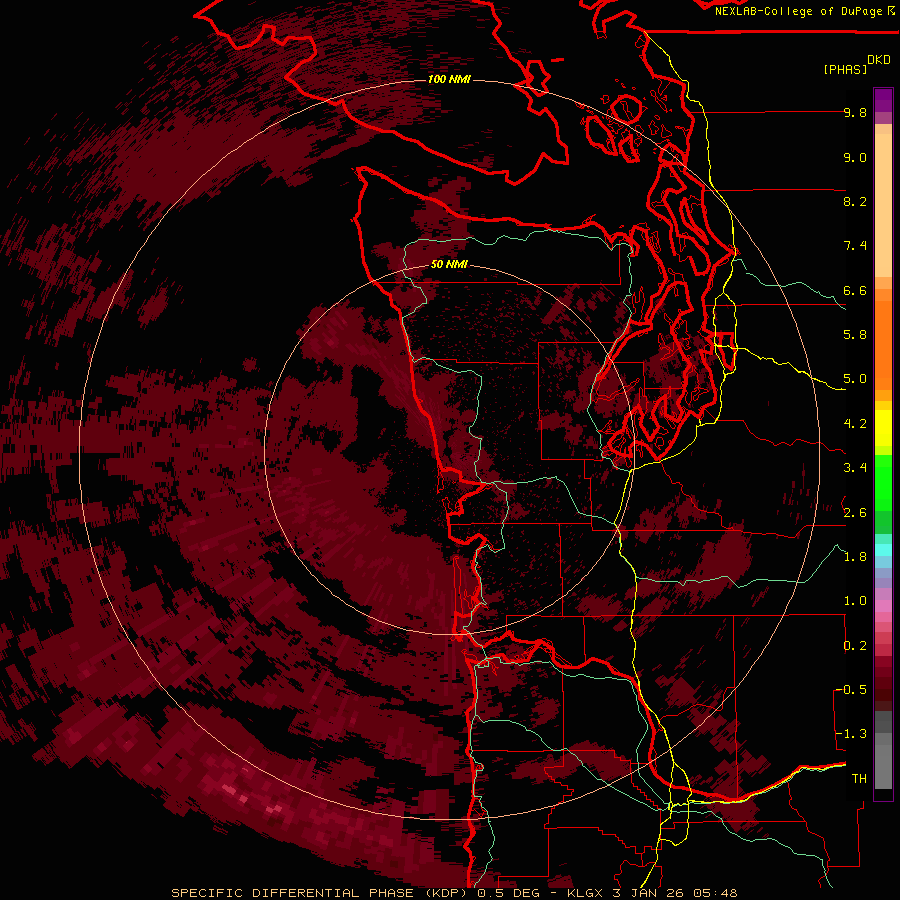Click the 5.0 scale value

click(x=855, y=379)
